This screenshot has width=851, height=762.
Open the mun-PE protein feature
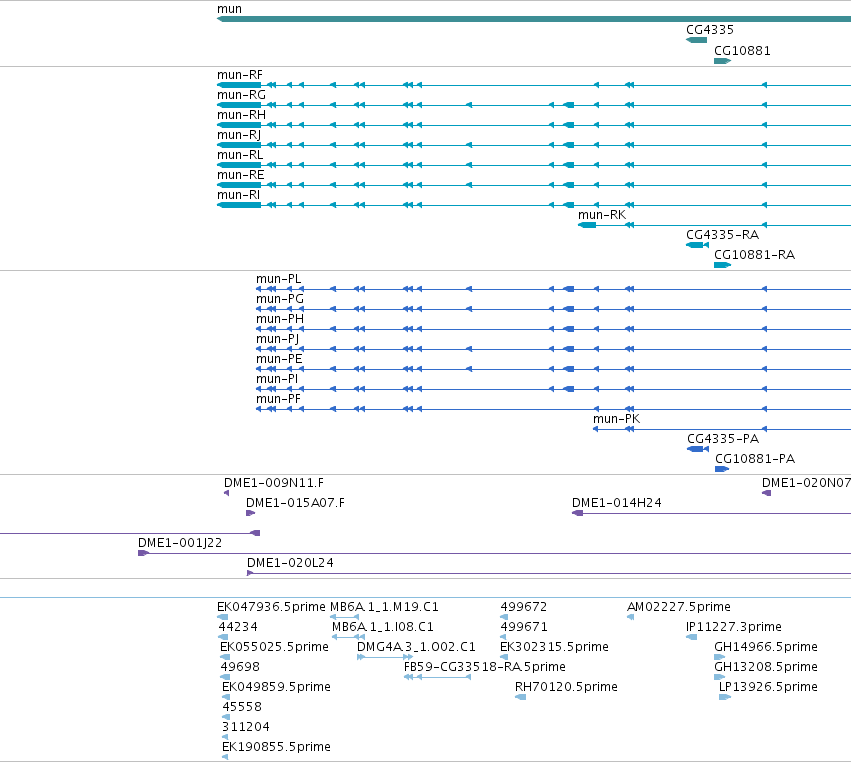click(554, 369)
